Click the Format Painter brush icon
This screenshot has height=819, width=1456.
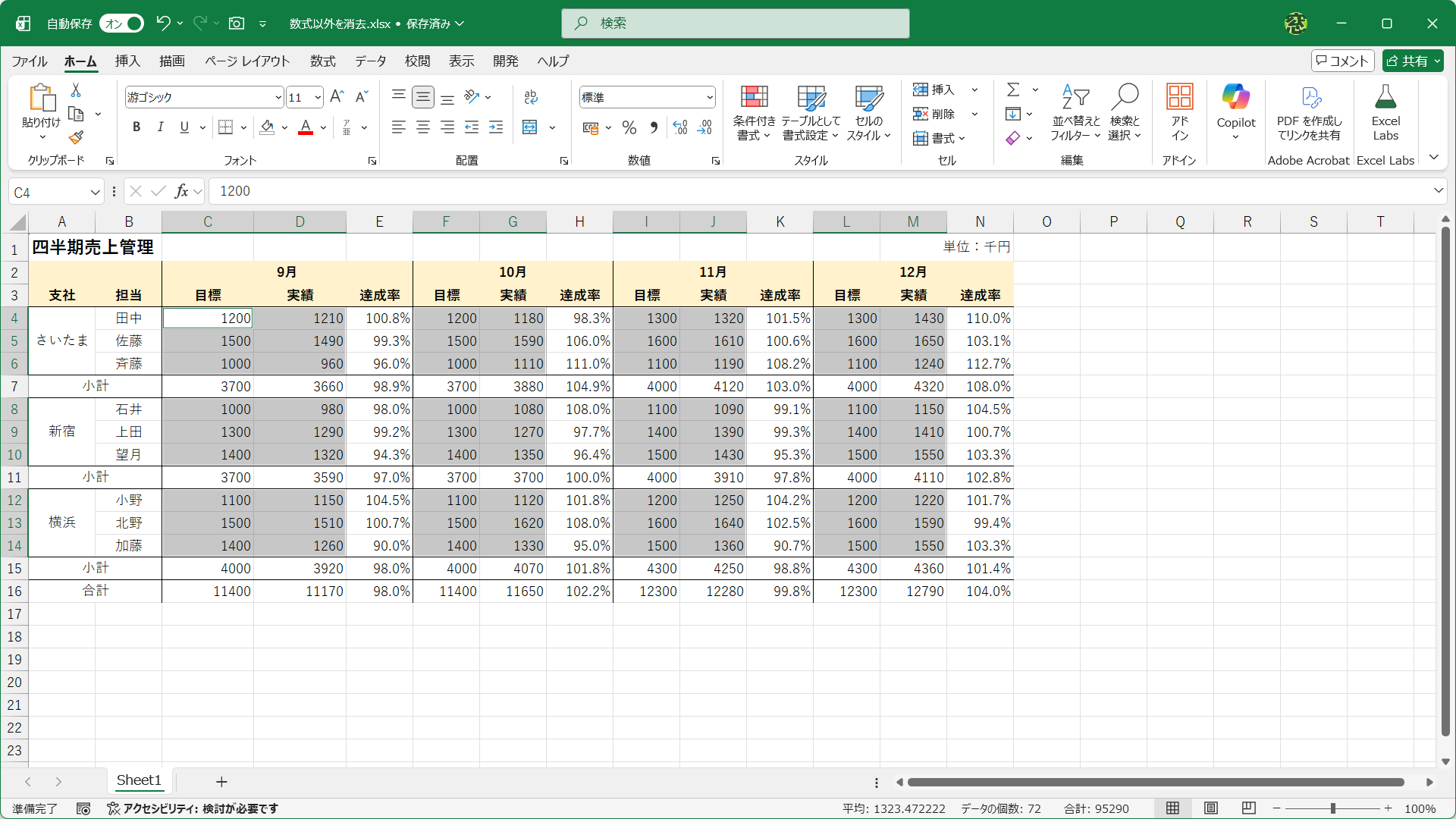[76, 138]
